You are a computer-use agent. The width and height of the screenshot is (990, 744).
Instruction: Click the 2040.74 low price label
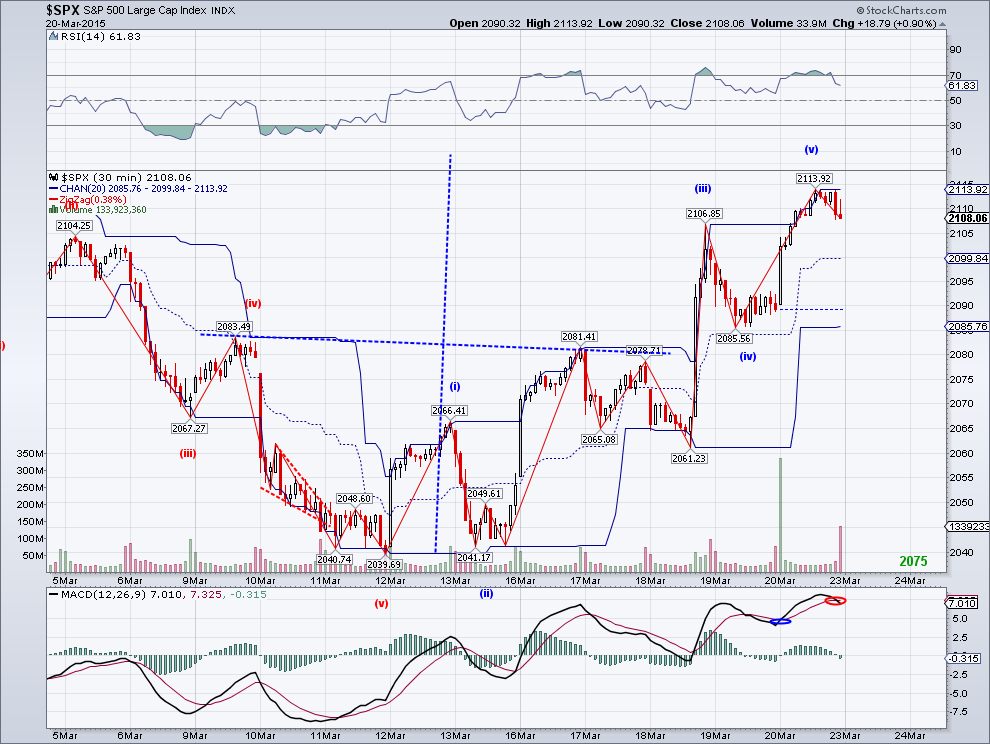(x=334, y=559)
